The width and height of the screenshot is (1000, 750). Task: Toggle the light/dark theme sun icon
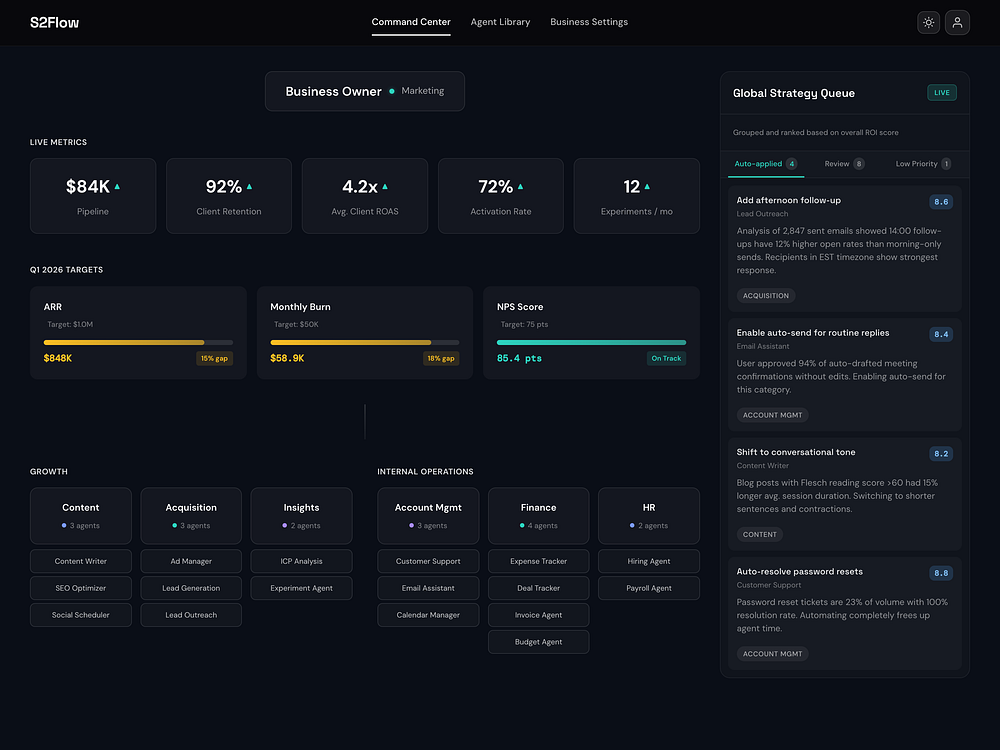[928, 22]
